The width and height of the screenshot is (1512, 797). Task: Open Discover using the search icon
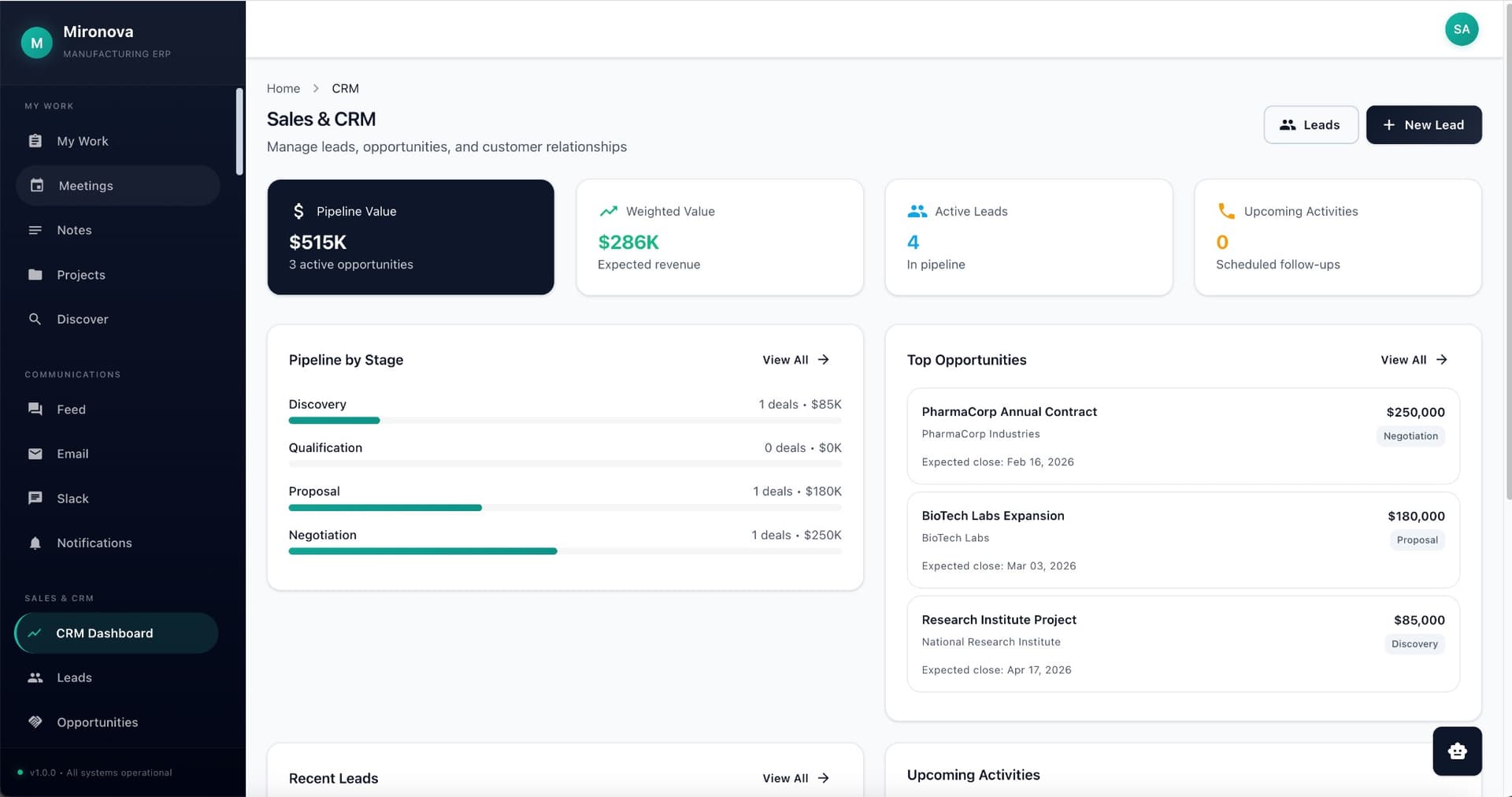(36, 319)
